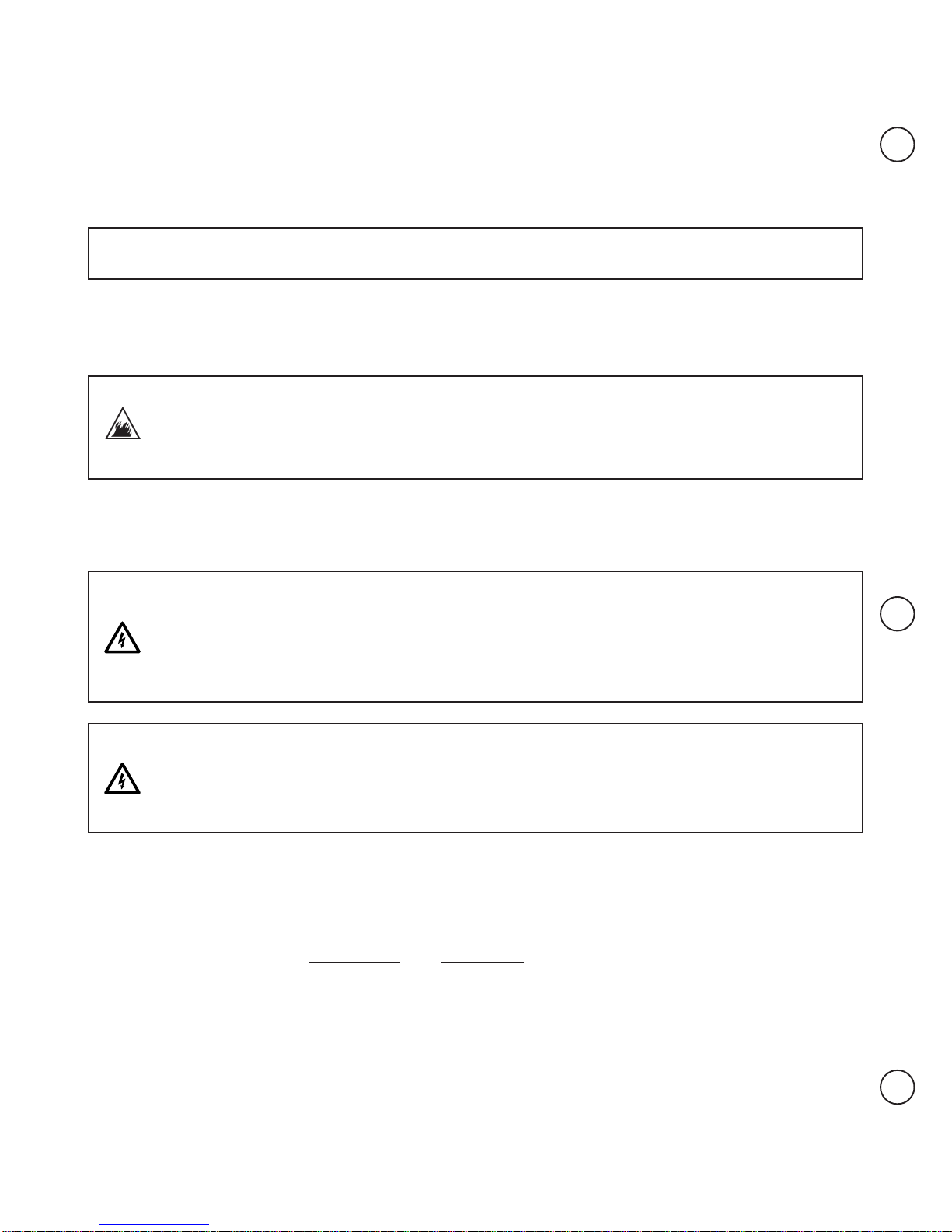Click the topmost punch-hole circle on right margin
Image resolution: width=952 pixels, height=1232 pixels.
(897, 145)
